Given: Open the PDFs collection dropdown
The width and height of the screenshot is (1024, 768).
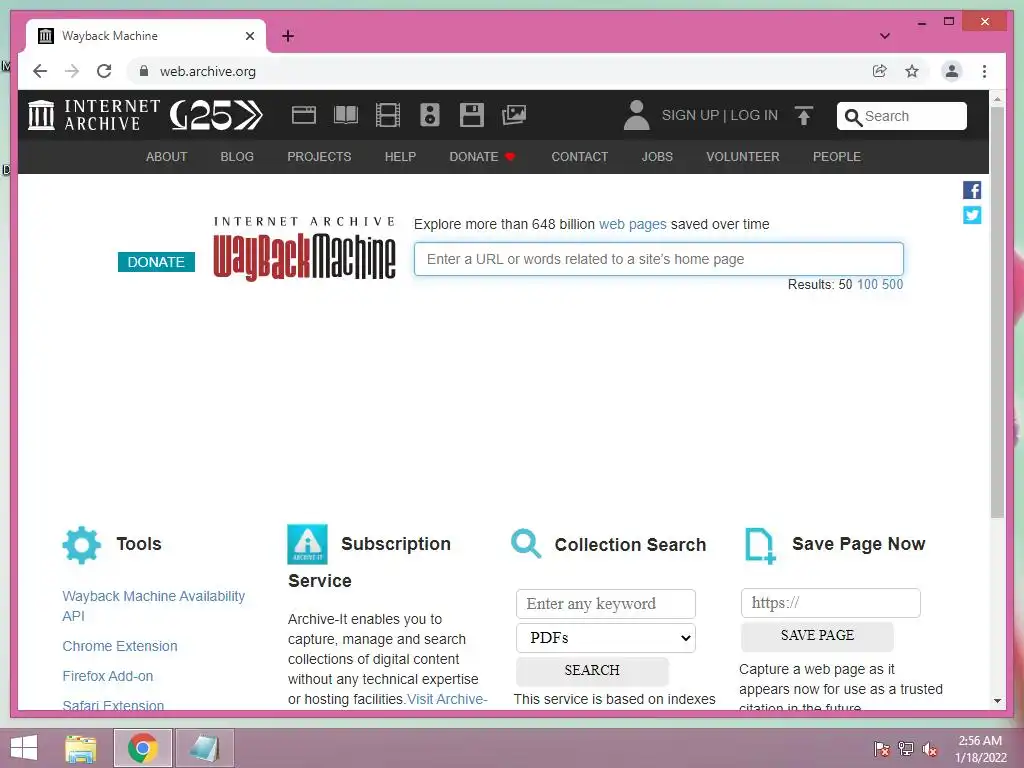Looking at the screenshot, I should (x=605, y=638).
